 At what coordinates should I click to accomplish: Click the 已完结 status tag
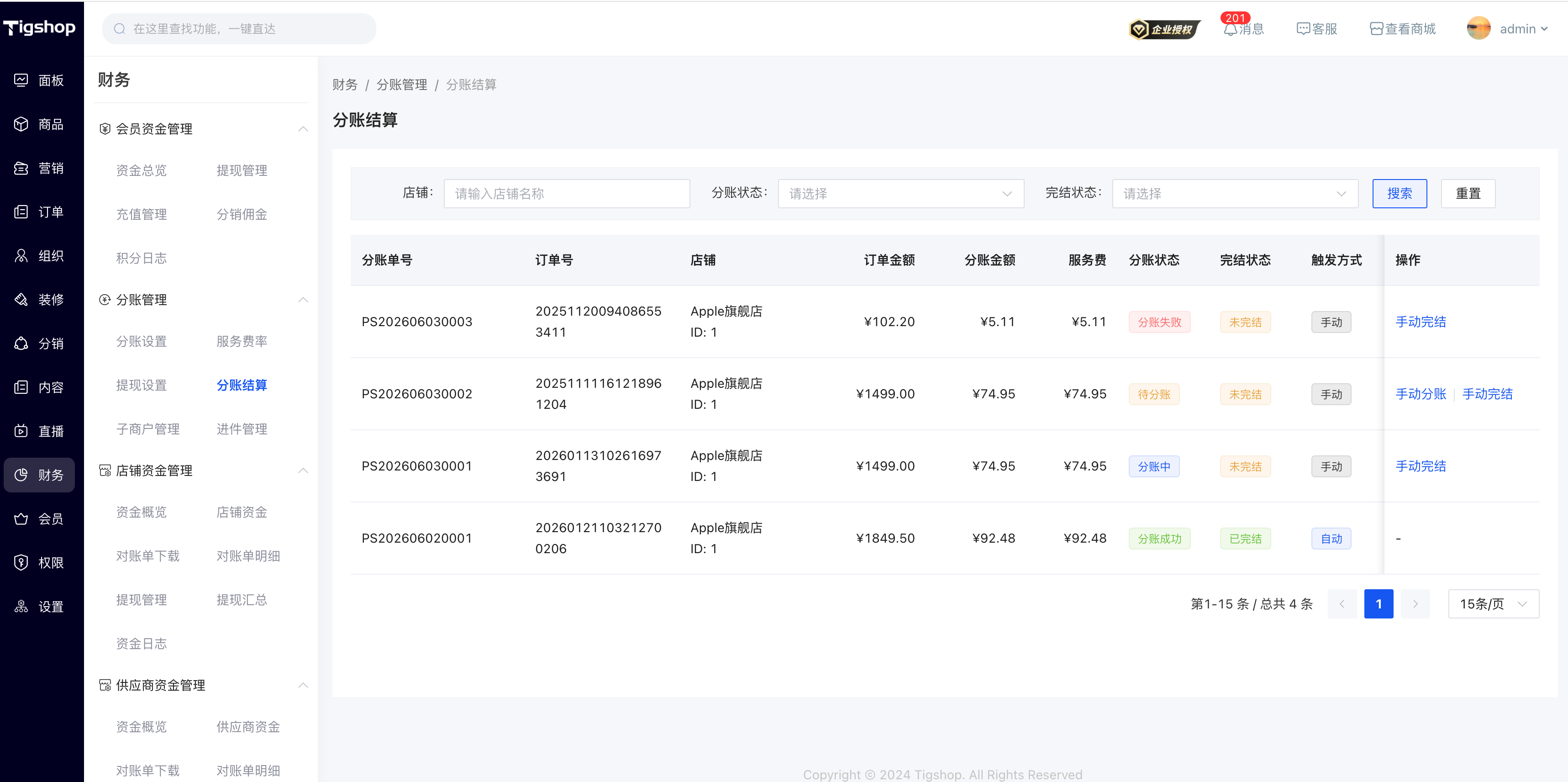(x=1245, y=539)
